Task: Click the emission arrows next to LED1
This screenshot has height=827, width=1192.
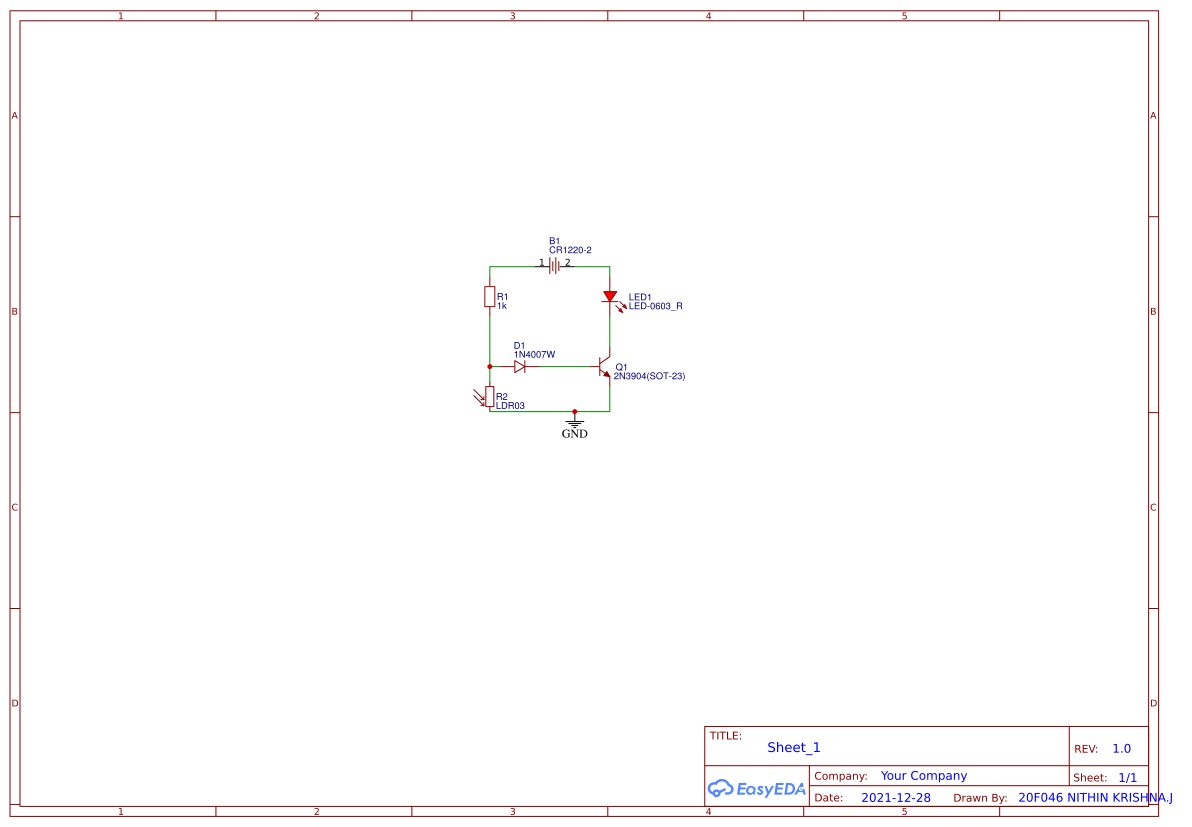Action: tap(621, 306)
